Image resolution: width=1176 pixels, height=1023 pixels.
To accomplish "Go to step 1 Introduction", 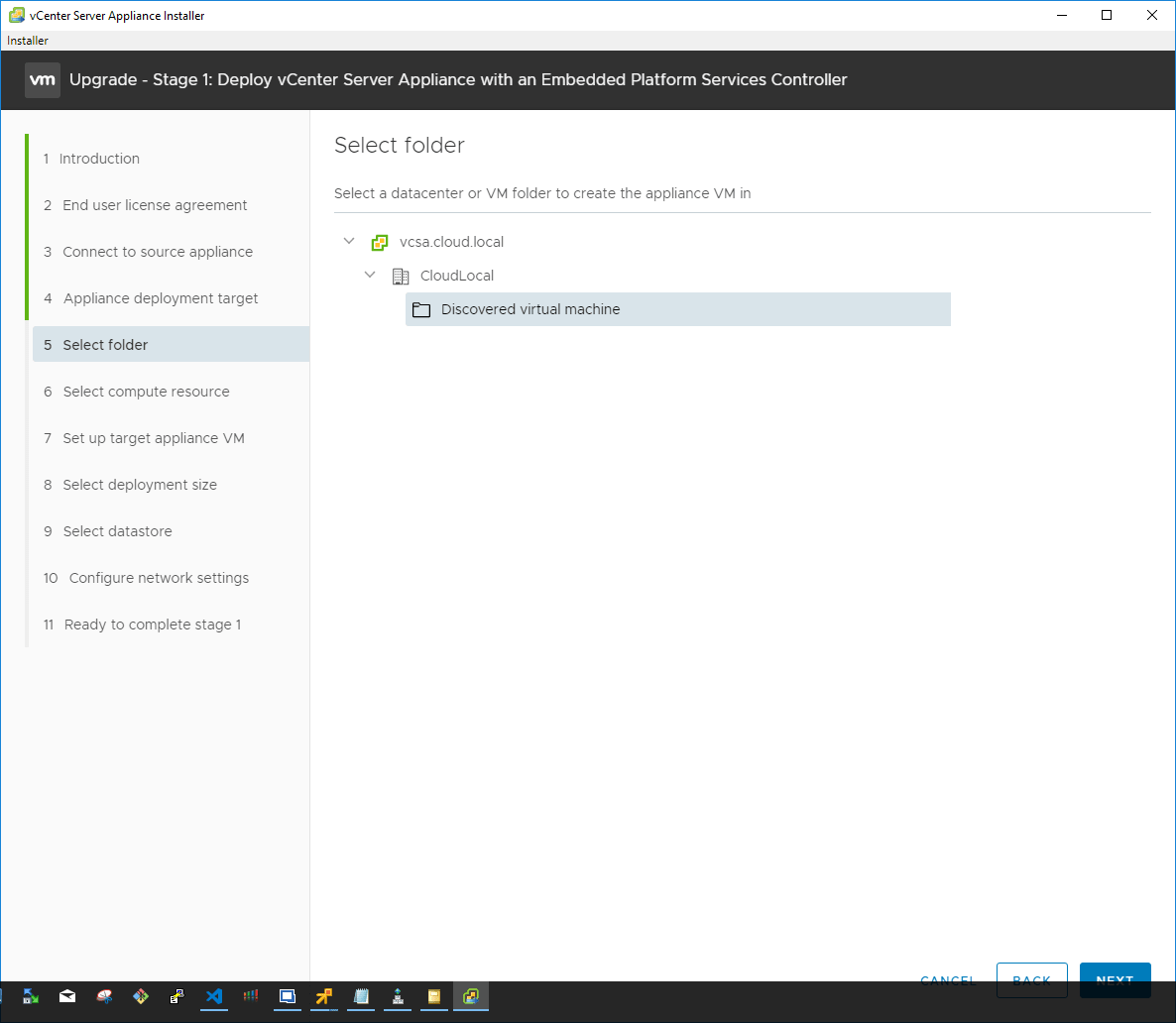I will click(x=91, y=159).
